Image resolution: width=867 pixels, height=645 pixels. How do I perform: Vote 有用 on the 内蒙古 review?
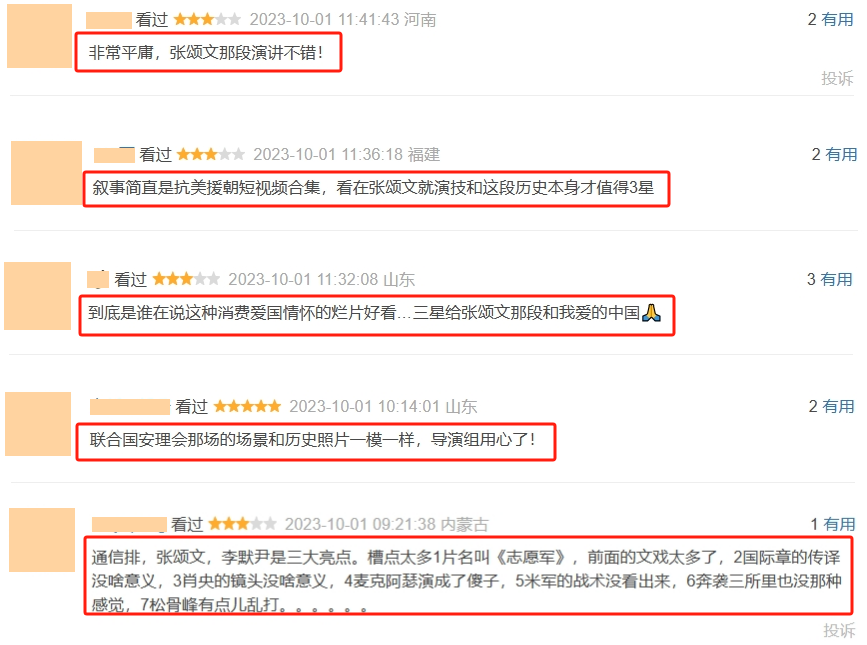(839, 524)
